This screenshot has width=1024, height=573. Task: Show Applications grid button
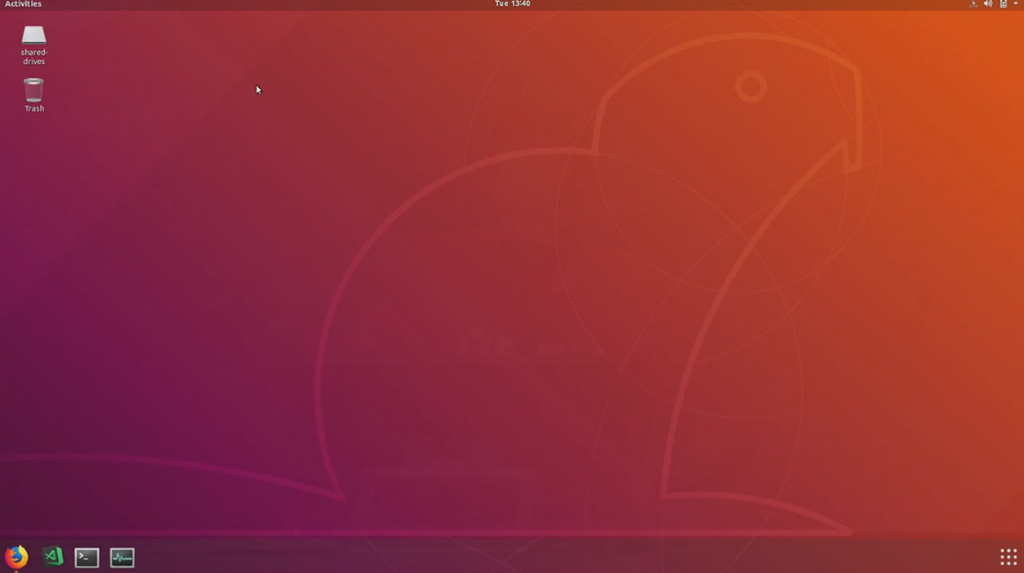pyautogui.click(x=1008, y=557)
